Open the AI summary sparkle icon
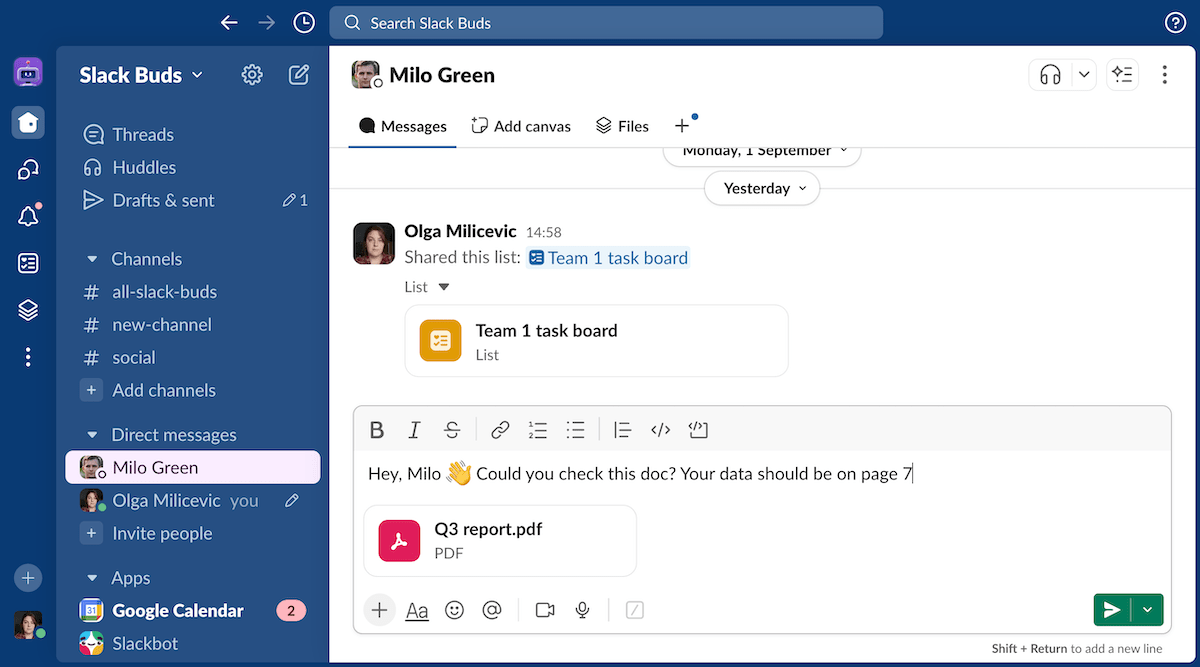Screen dimensions: 1200x667 [x=1123, y=75]
